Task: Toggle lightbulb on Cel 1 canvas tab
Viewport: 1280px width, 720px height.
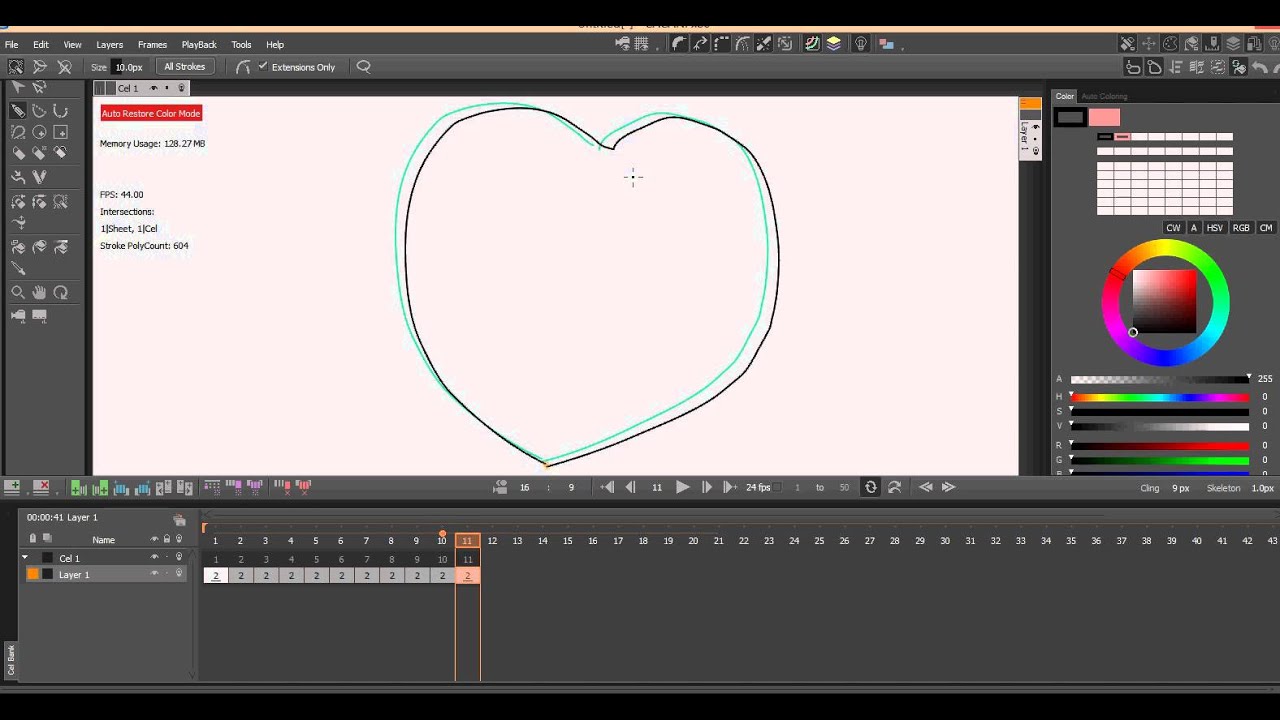Action: (181, 88)
